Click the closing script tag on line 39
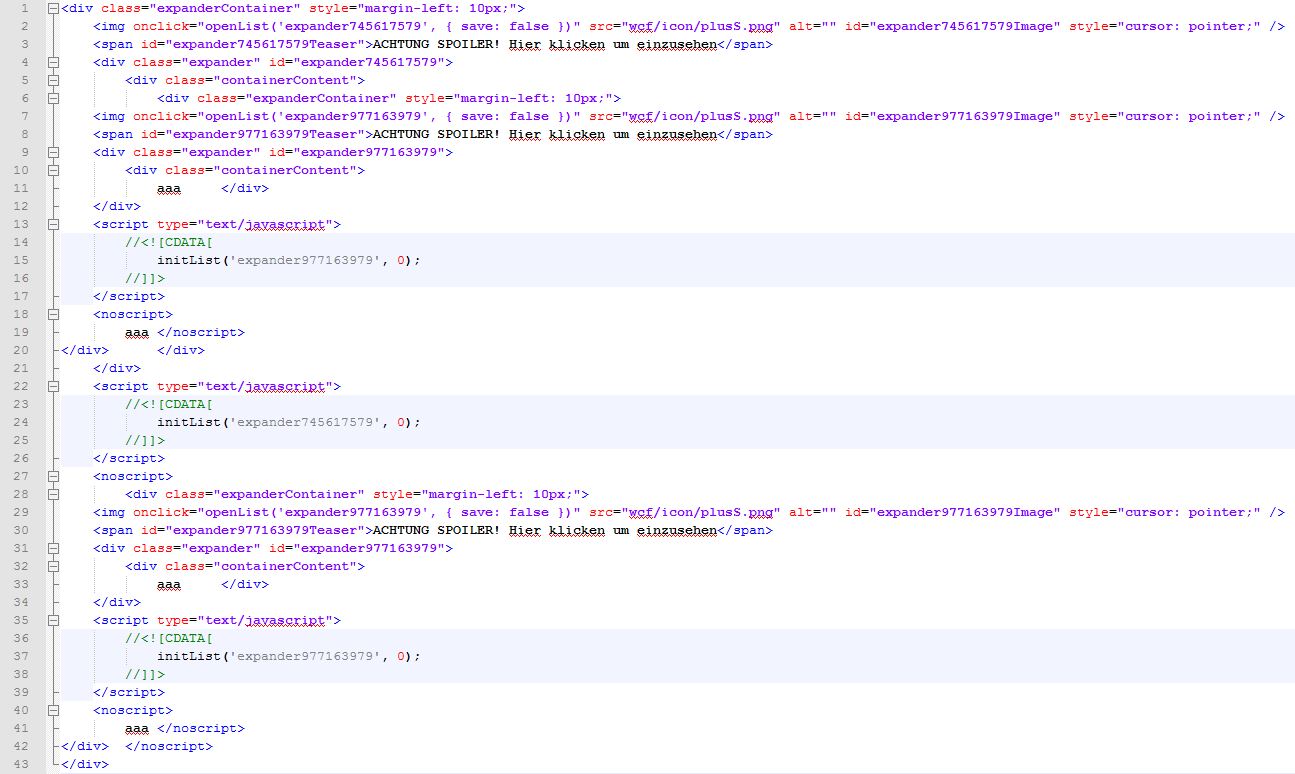The image size is (1295, 774). click(129, 692)
